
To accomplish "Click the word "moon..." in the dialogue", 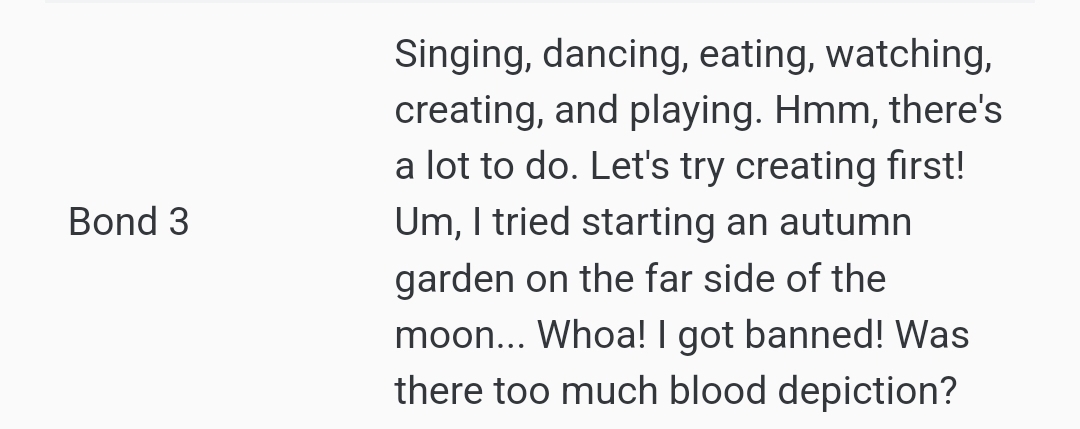I will pyautogui.click(x=459, y=335).
